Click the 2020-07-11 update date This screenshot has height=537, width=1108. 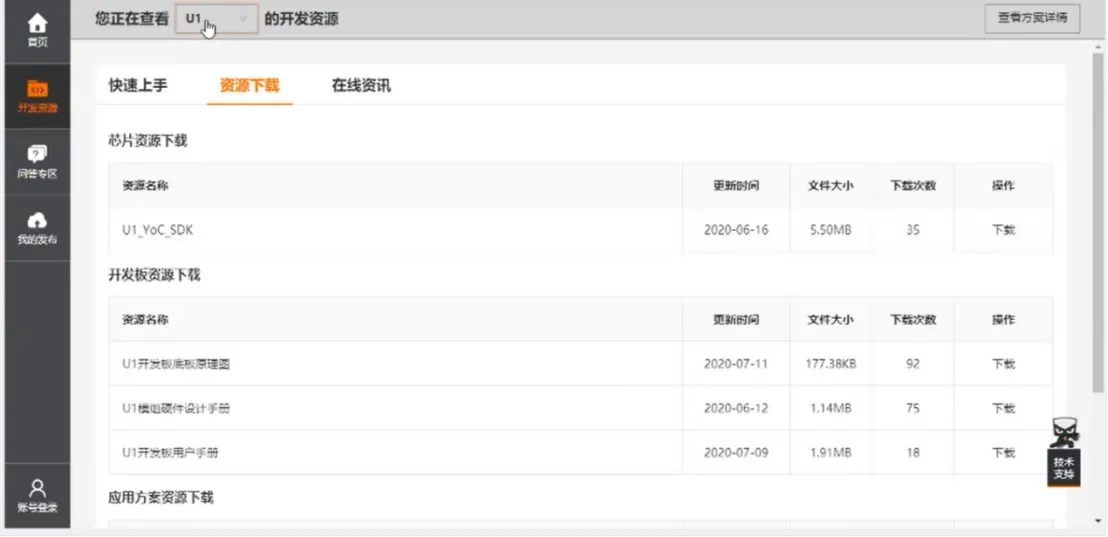tap(736, 365)
